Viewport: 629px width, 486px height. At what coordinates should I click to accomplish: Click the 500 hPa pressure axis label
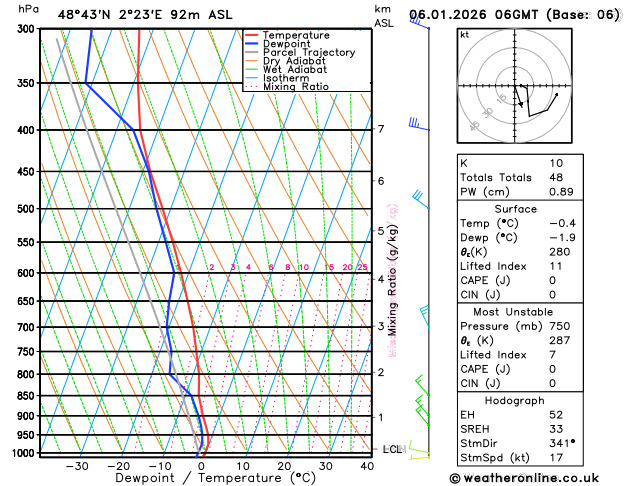[x=28, y=209]
